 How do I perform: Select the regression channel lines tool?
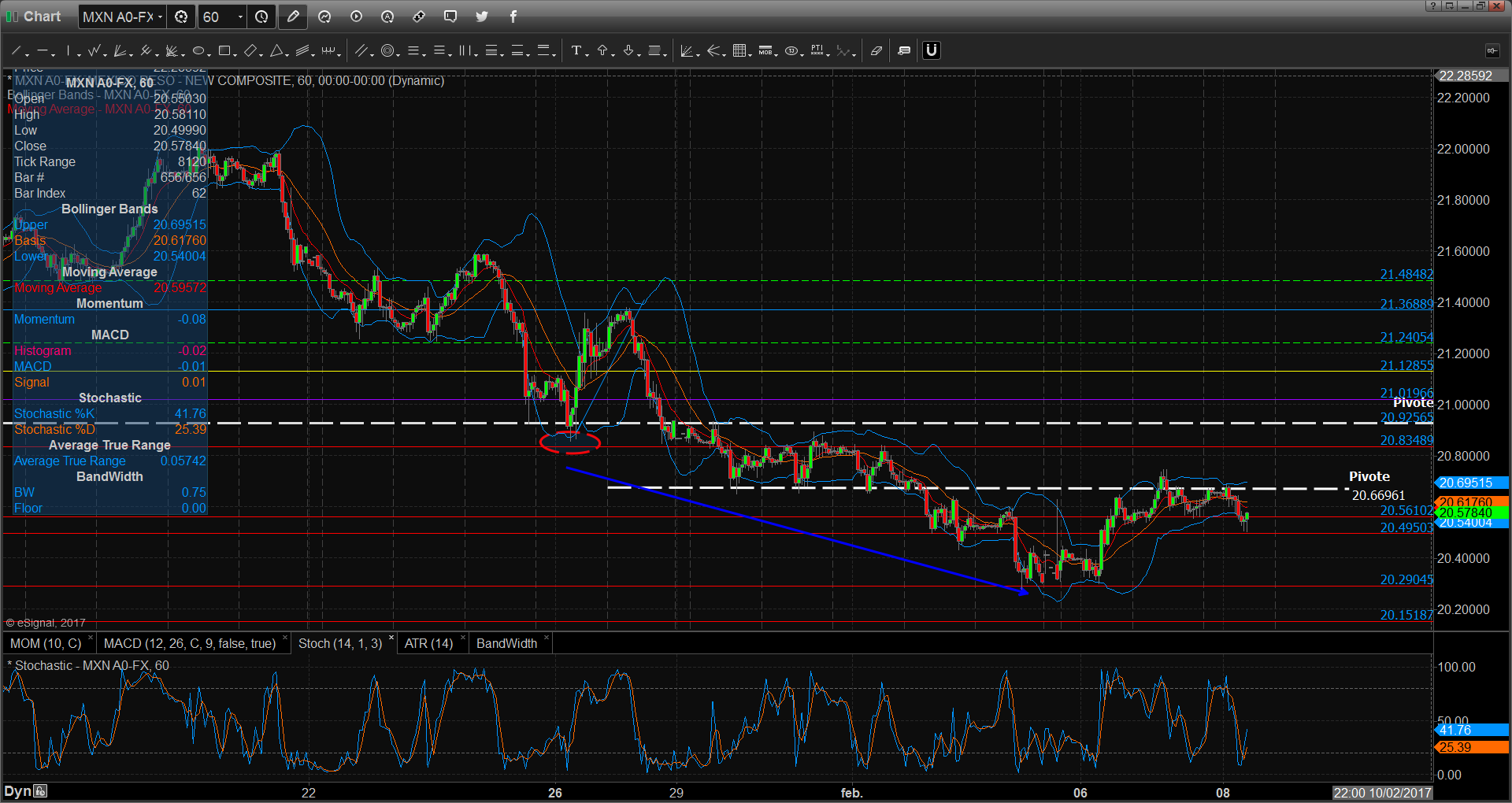pyautogui.click(x=302, y=51)
